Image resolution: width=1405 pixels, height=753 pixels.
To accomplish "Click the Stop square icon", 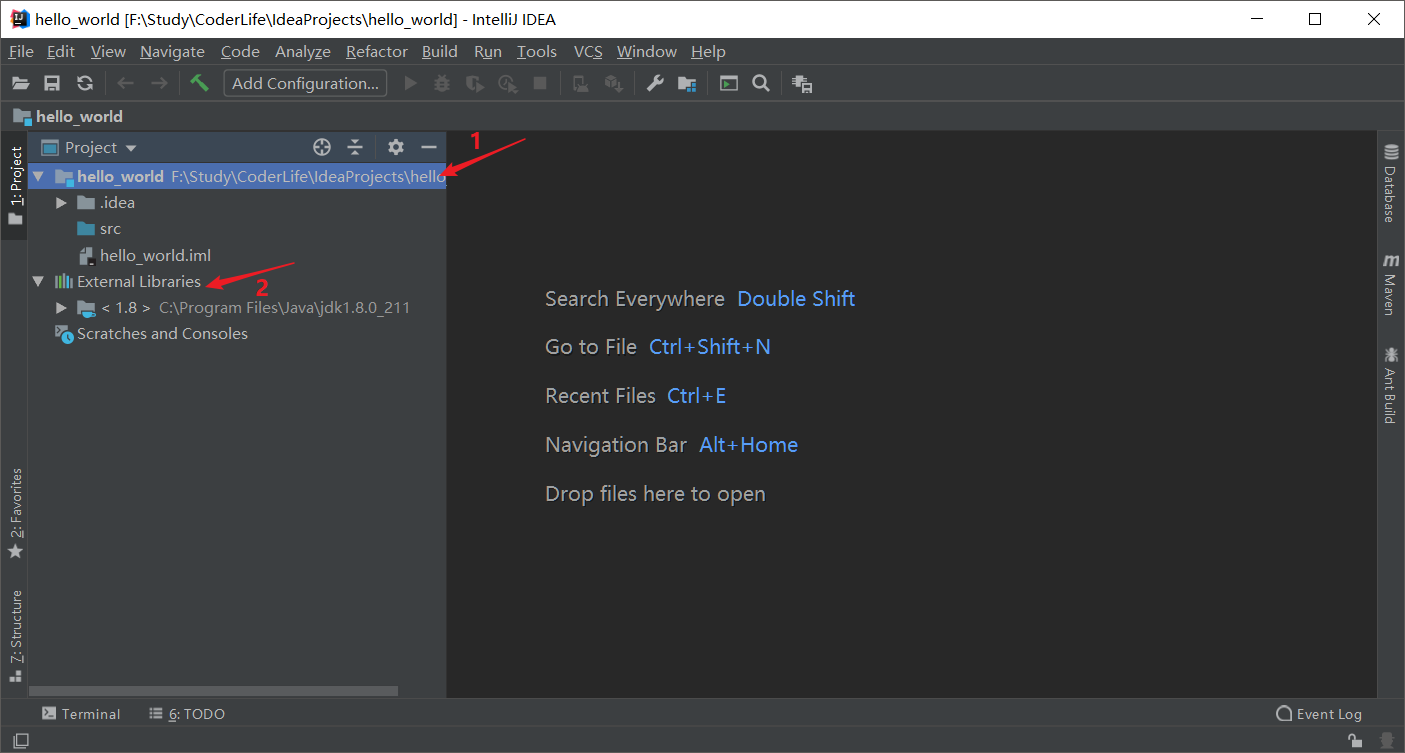I will click(x=540, y=84).
